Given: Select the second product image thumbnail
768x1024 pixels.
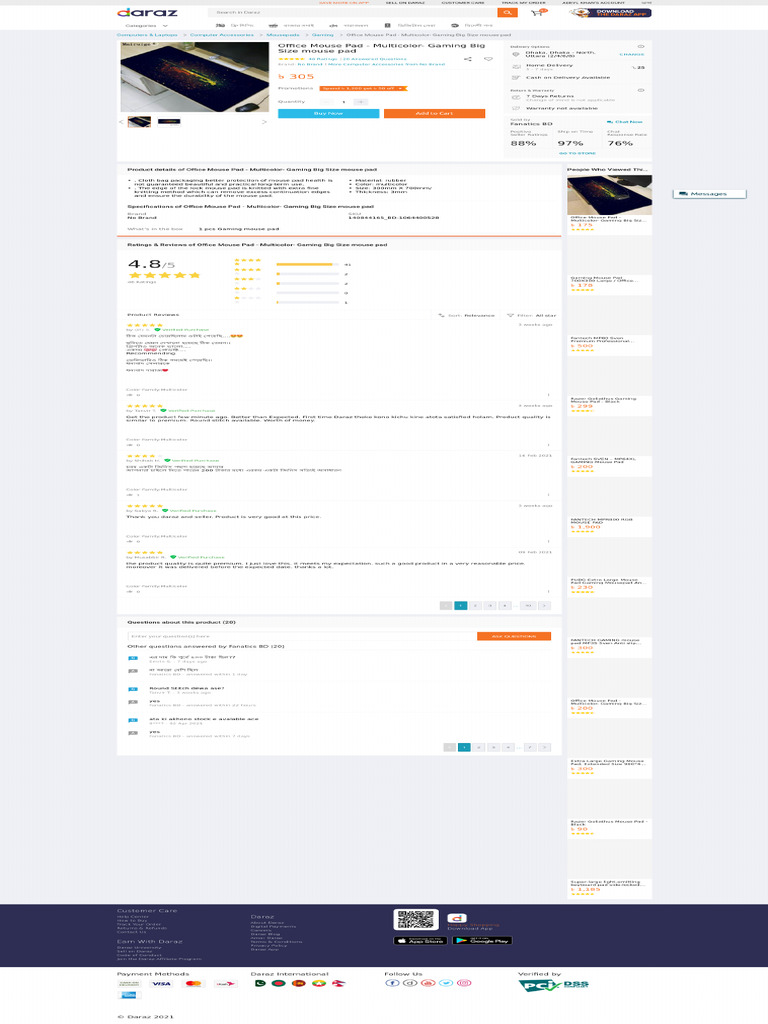Looking at the screenshot, I should tap(168, 121).
